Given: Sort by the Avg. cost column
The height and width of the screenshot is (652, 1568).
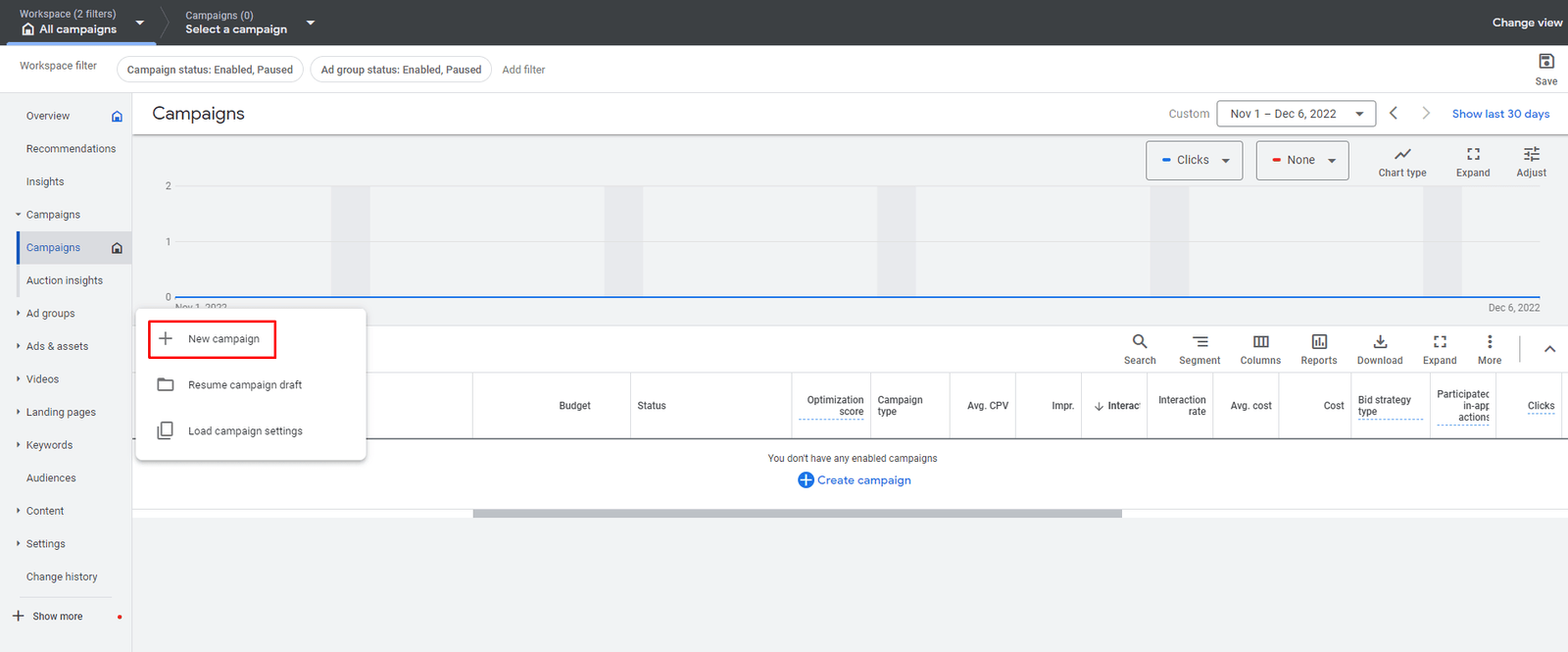Looking at the screenshot, I should (1250, 406).
